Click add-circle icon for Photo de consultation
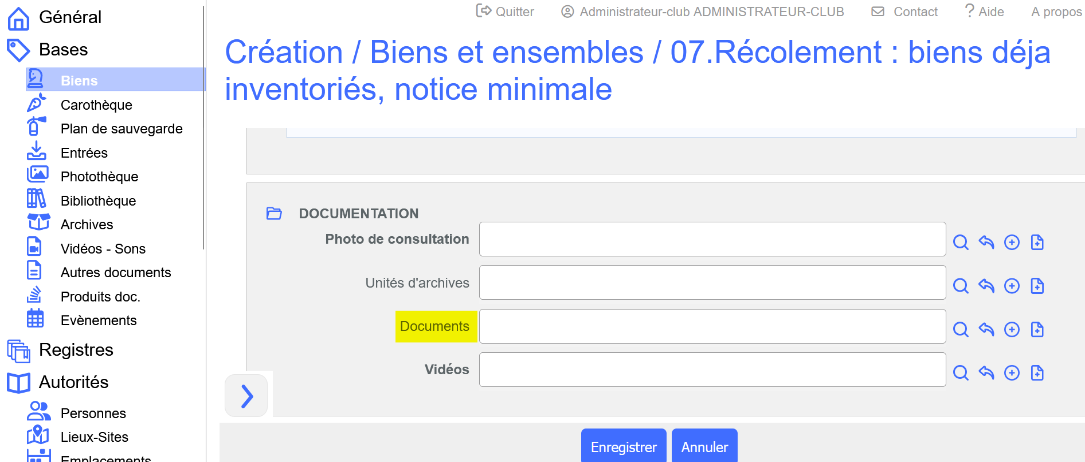This screenshot has width=1085, height=462. [1012, 242]
